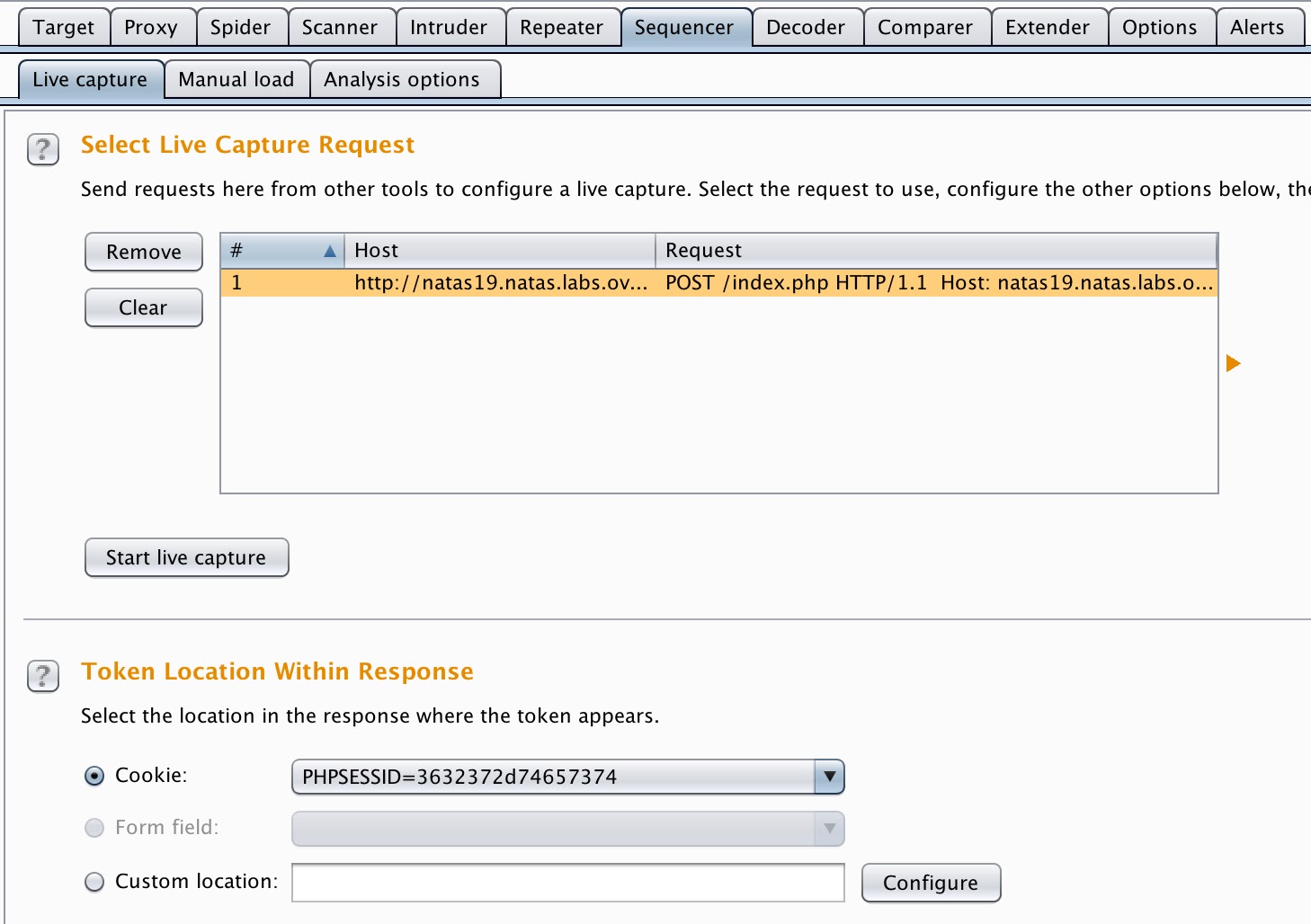Click inside the Custom location text field

[567, 883]
